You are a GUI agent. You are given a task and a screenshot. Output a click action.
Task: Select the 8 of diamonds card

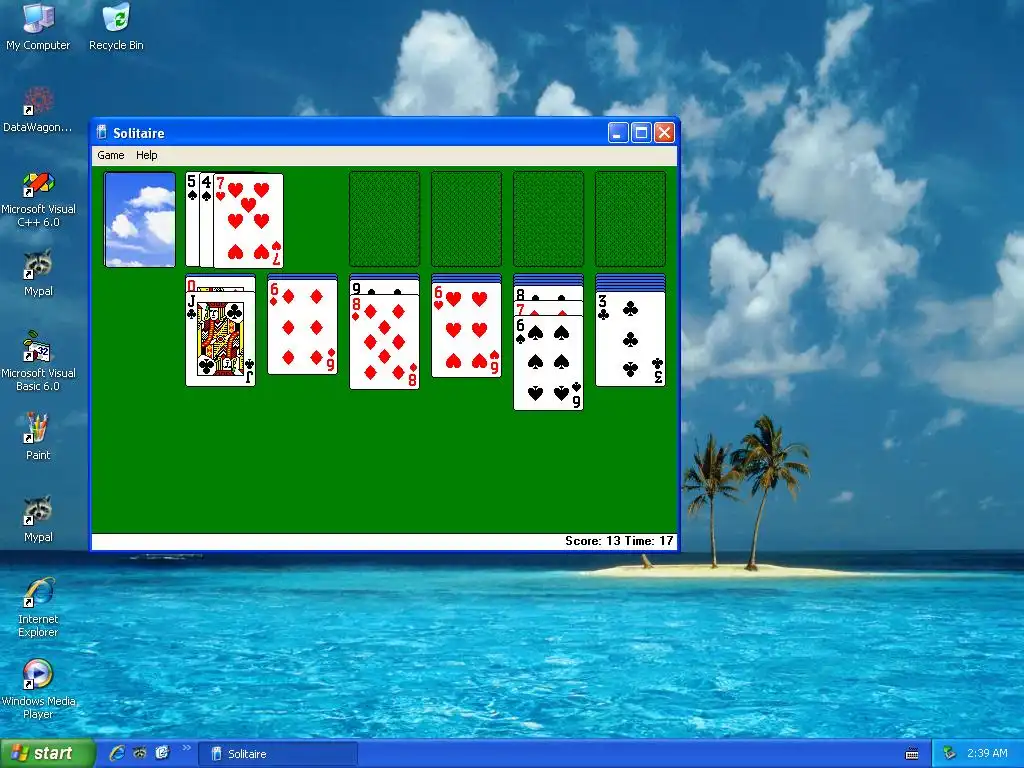point(384,342)
